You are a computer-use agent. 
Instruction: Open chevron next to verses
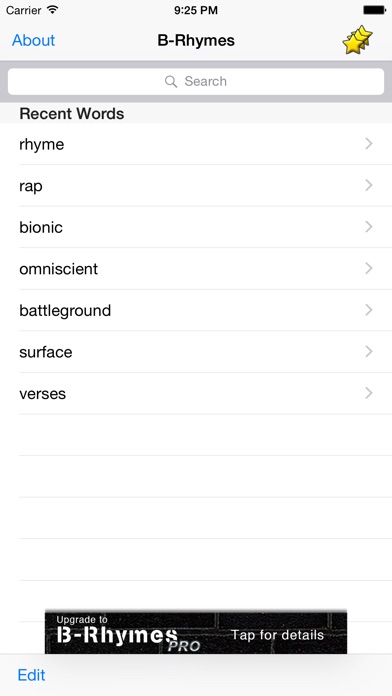click(x=368, y=393)
